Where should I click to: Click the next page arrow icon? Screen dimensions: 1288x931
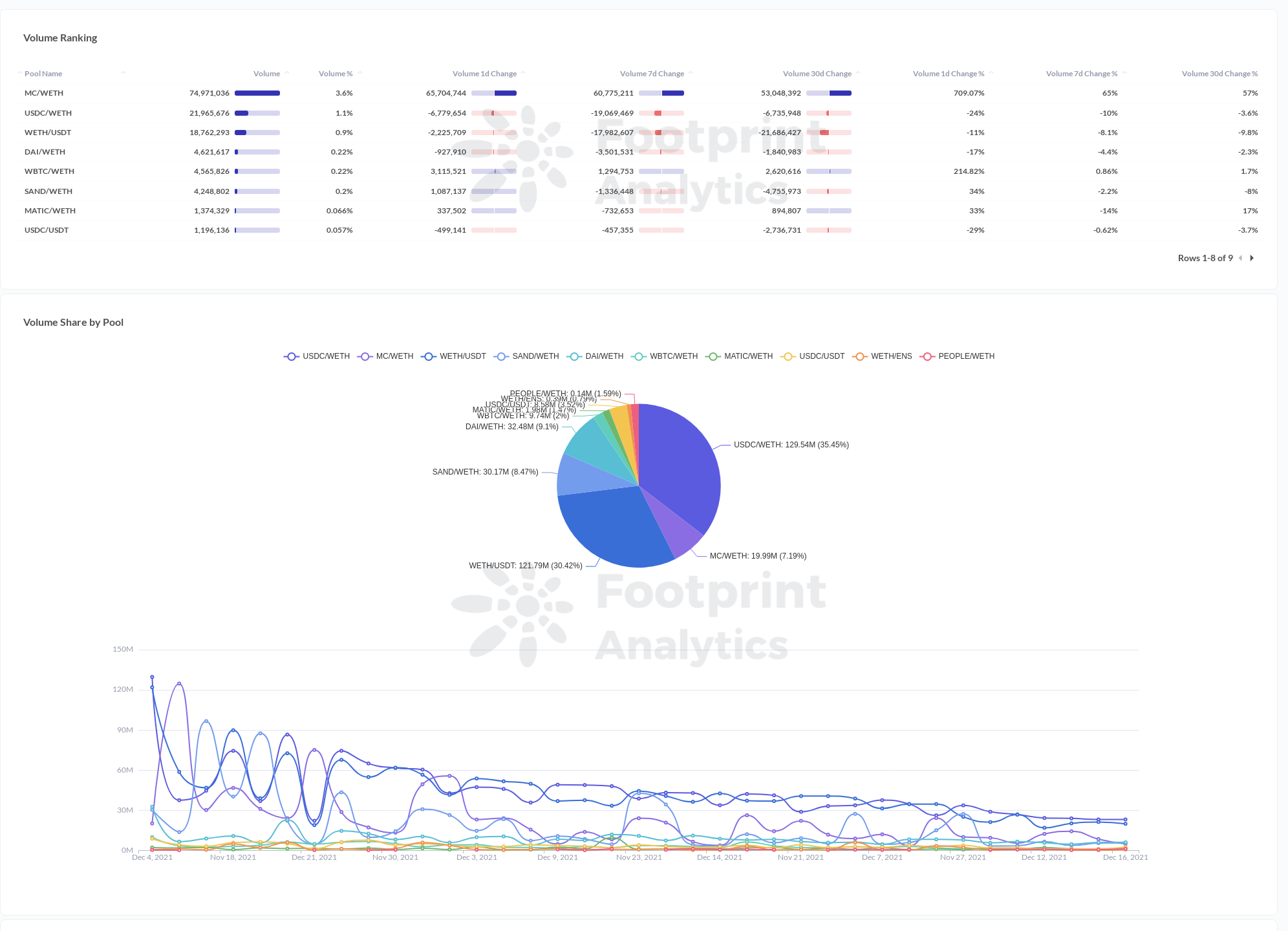click(x=1252, y=258)
